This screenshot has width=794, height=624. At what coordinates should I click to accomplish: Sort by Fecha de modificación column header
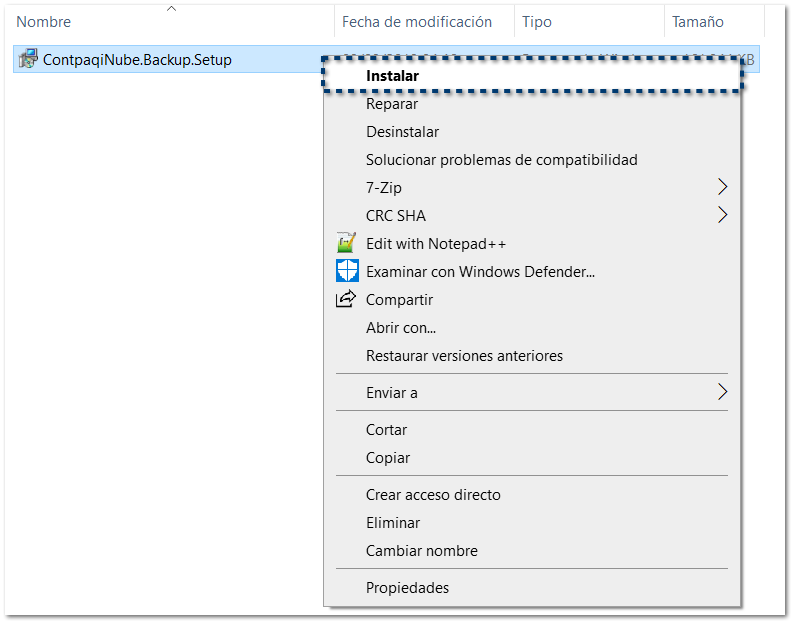417,22
